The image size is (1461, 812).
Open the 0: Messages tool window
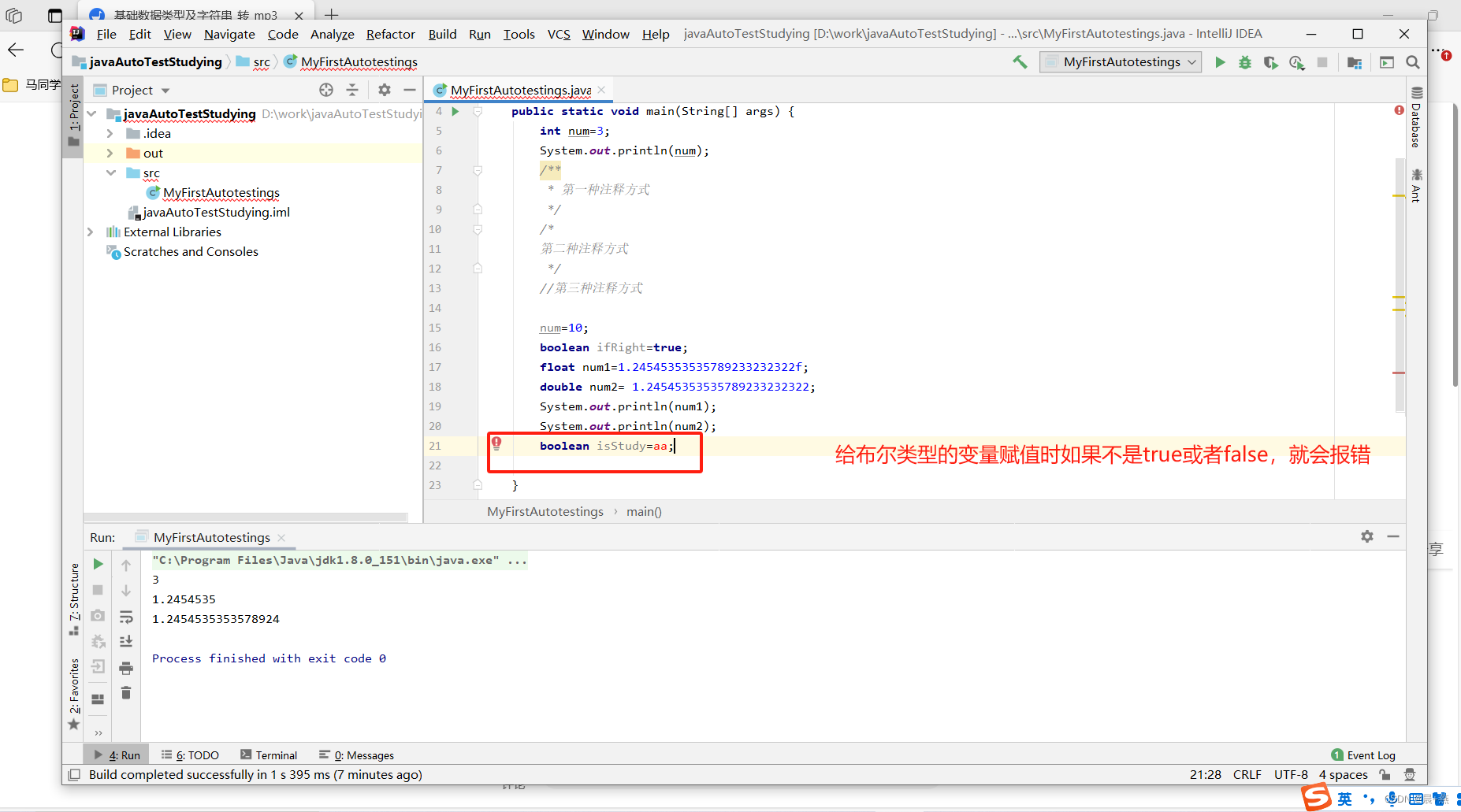click(x=356, y=755)
